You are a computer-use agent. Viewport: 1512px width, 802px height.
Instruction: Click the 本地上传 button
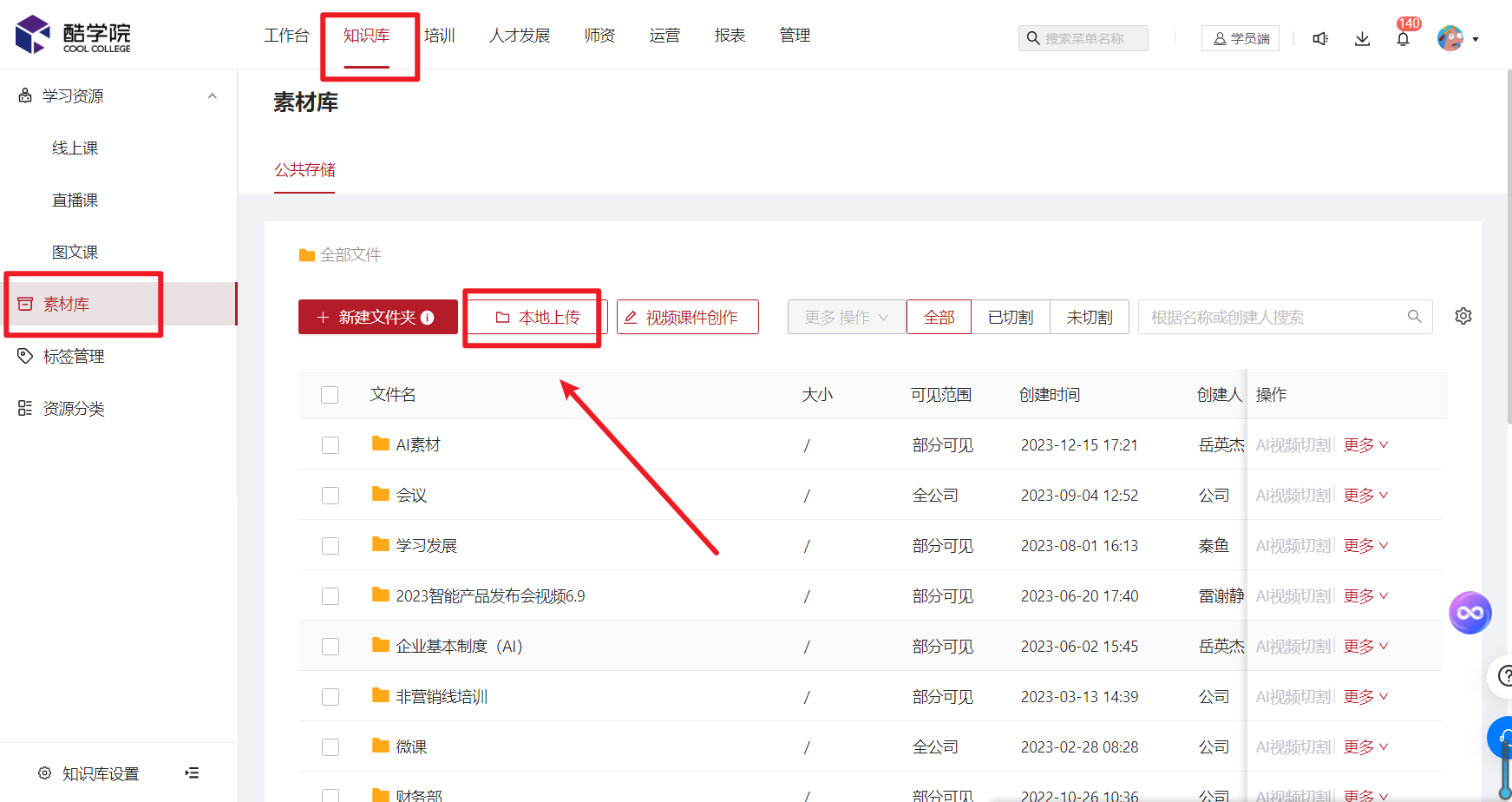pos(537,318)
